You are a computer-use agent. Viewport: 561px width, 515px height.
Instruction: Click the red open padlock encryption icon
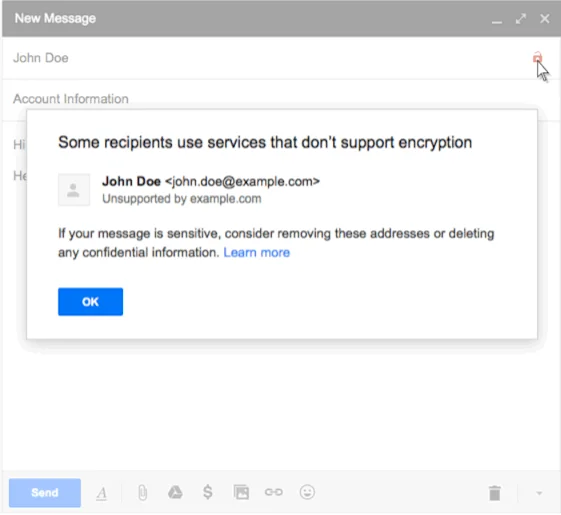click(537, 57)
